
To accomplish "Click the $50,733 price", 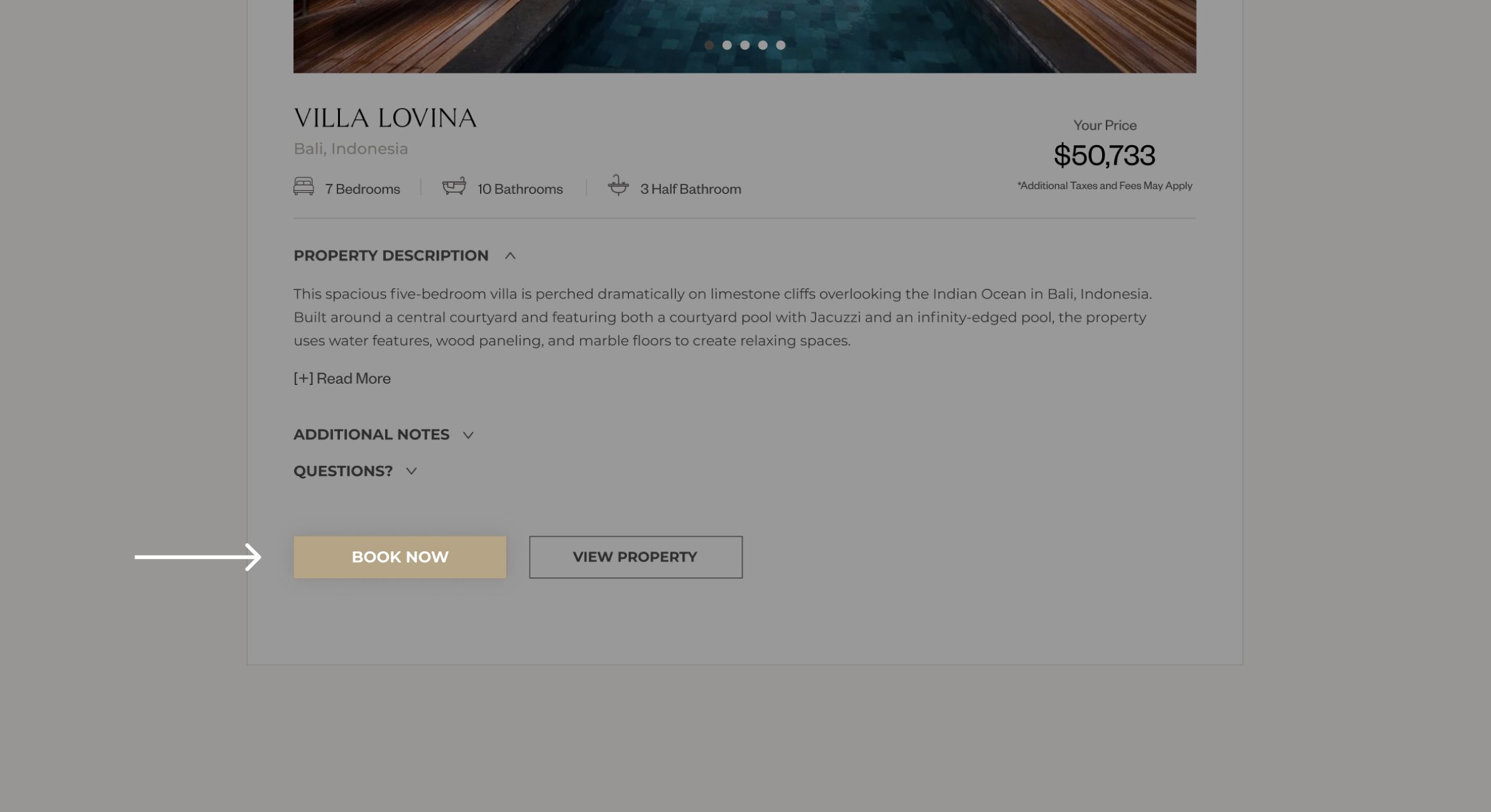I will pyautogui.click(x=1104, y=155).
